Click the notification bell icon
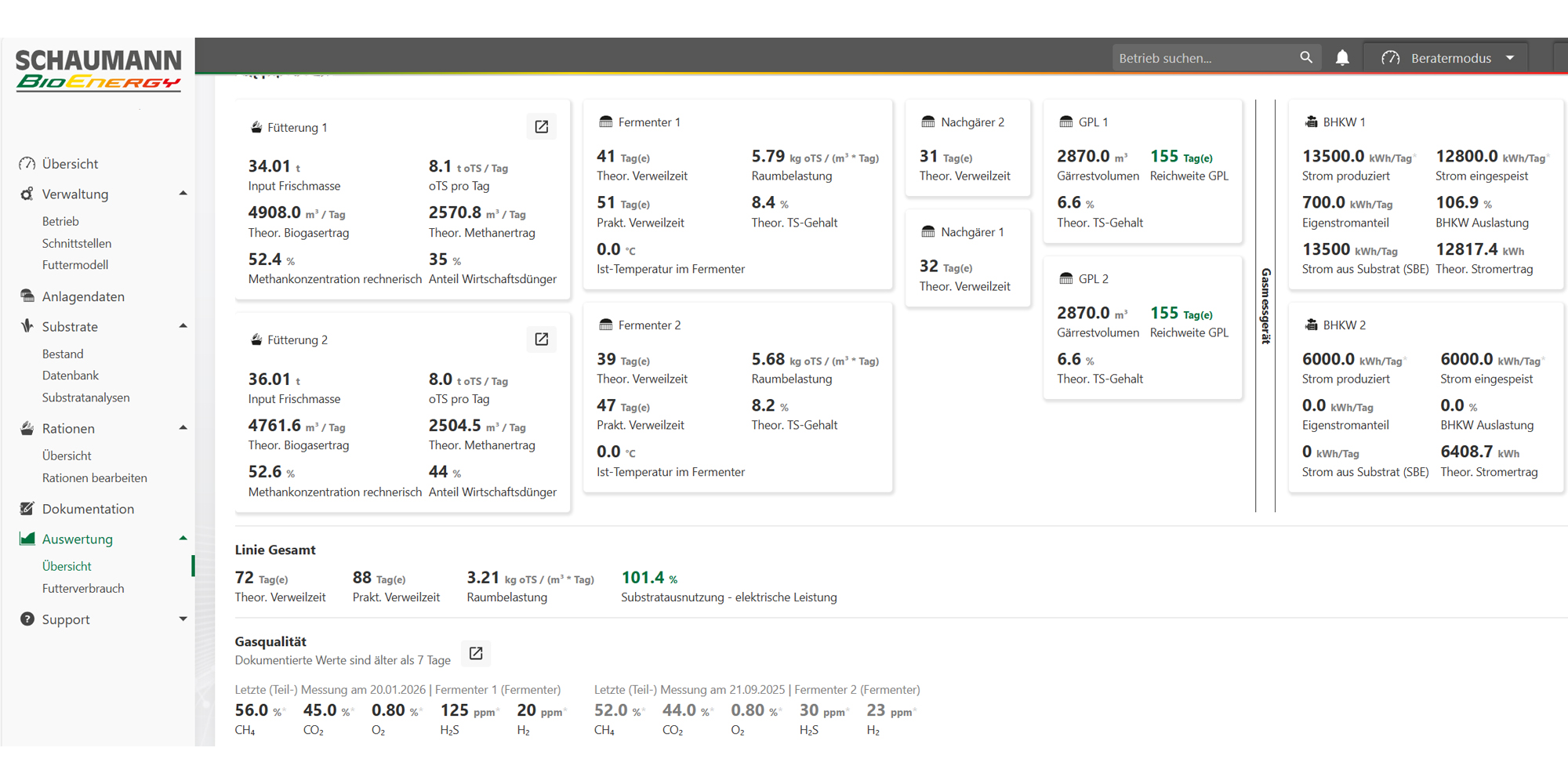This screenshot has width=1568, height=784. tap(1342, 58)
